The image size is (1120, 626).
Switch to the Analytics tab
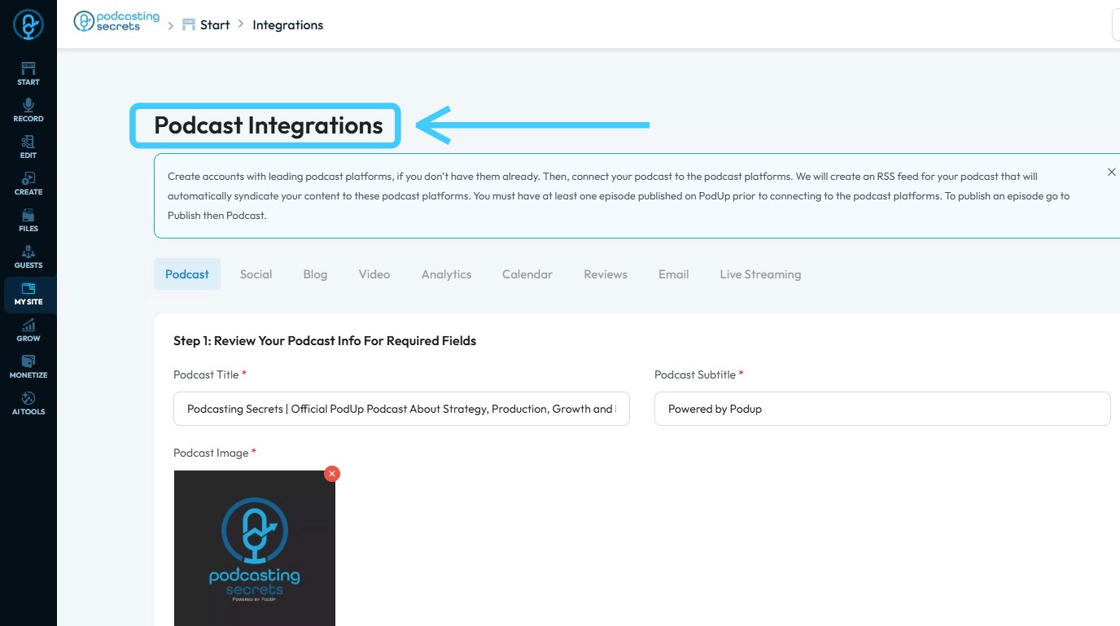[446, 274]
